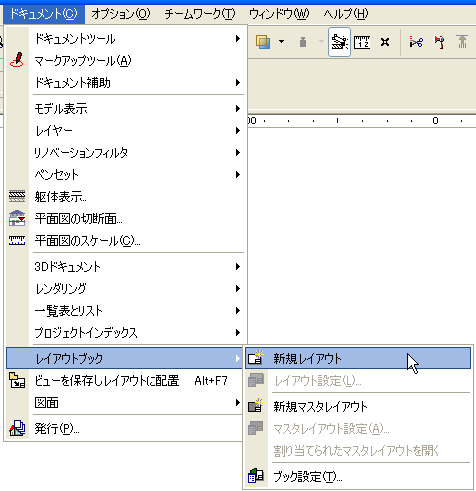476x491 pixels.
Task: Expand the ペンセット submenu
Action: click(x=125, y=175)
